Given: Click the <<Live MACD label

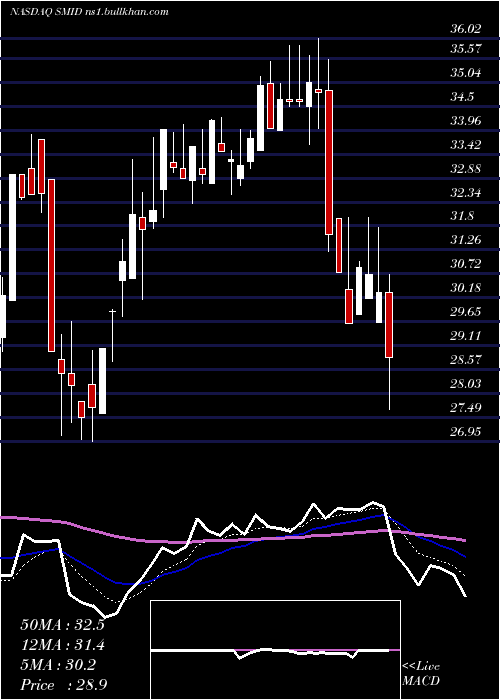Looking at the screenshot, I should click(421, 674).
